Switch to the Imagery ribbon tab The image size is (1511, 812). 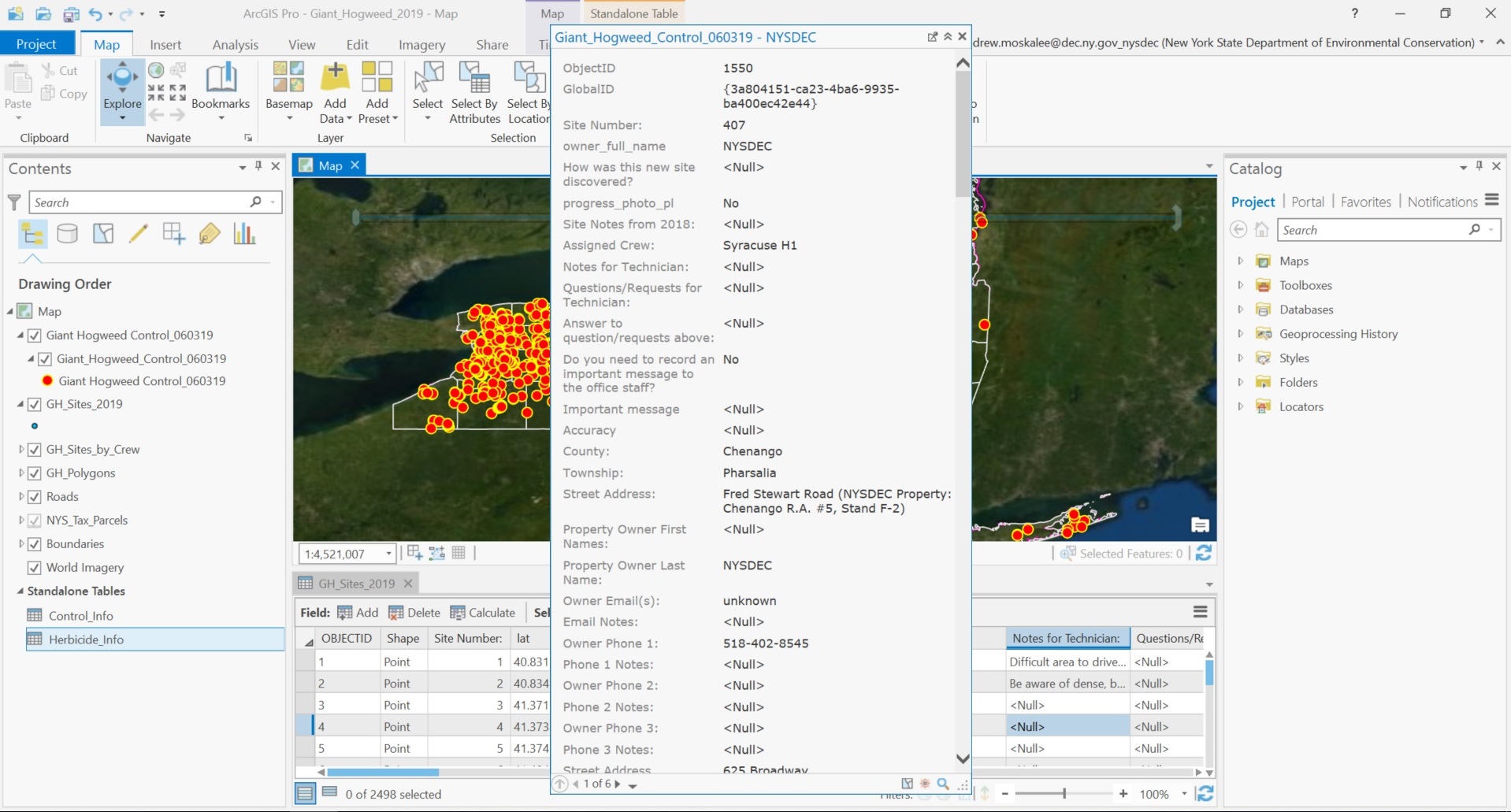421,44
